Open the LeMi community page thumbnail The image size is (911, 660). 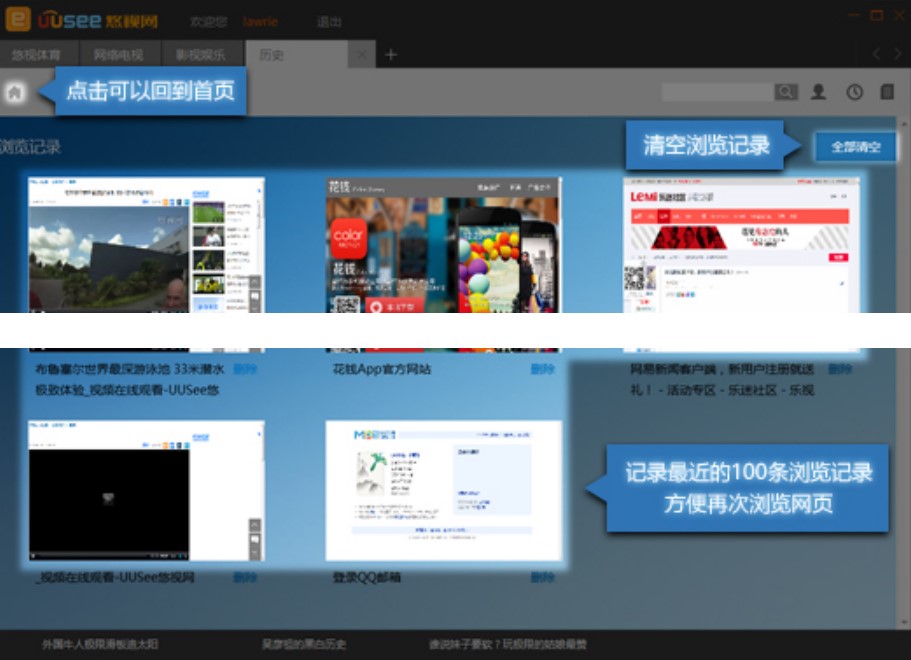point(741,264)
